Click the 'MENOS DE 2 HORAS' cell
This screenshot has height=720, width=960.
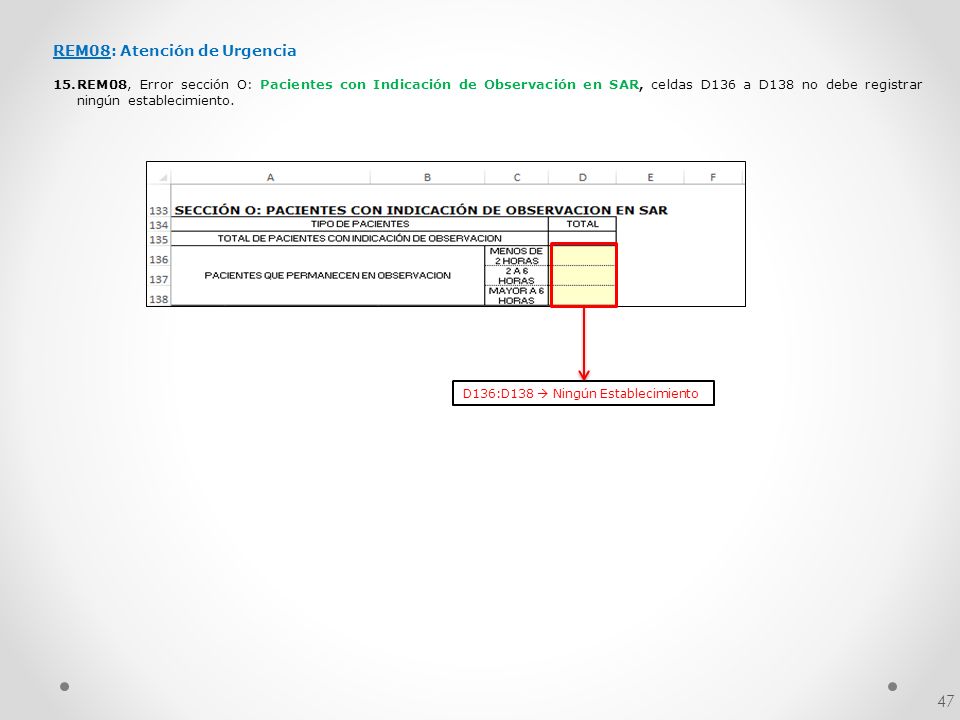point(516,256)
